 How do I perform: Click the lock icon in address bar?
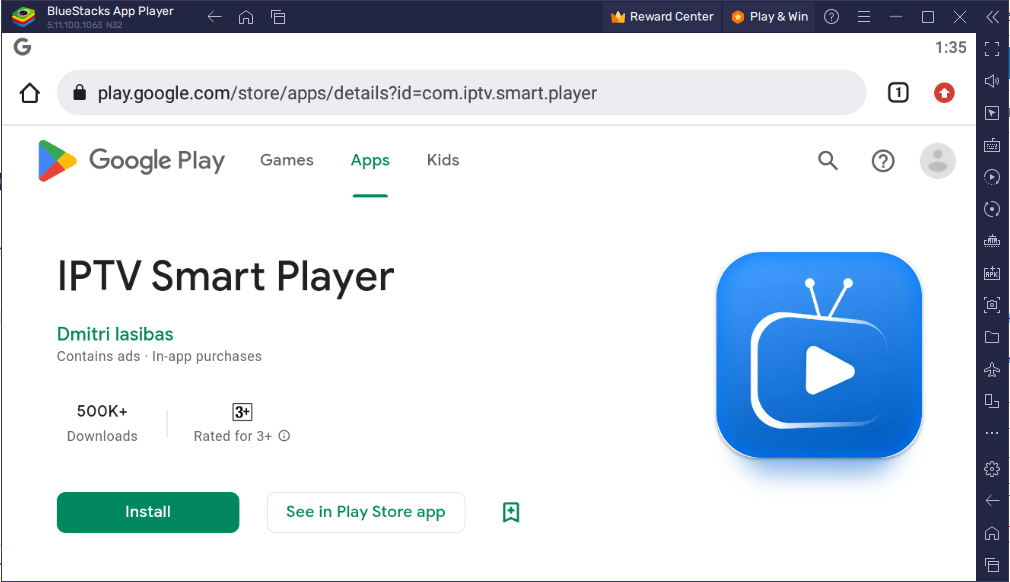click(x=79, y=93)
